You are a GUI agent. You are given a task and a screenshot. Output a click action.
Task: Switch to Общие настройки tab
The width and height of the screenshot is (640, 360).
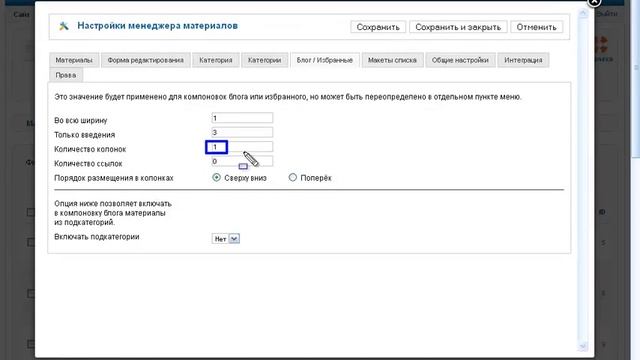[460, 60]
